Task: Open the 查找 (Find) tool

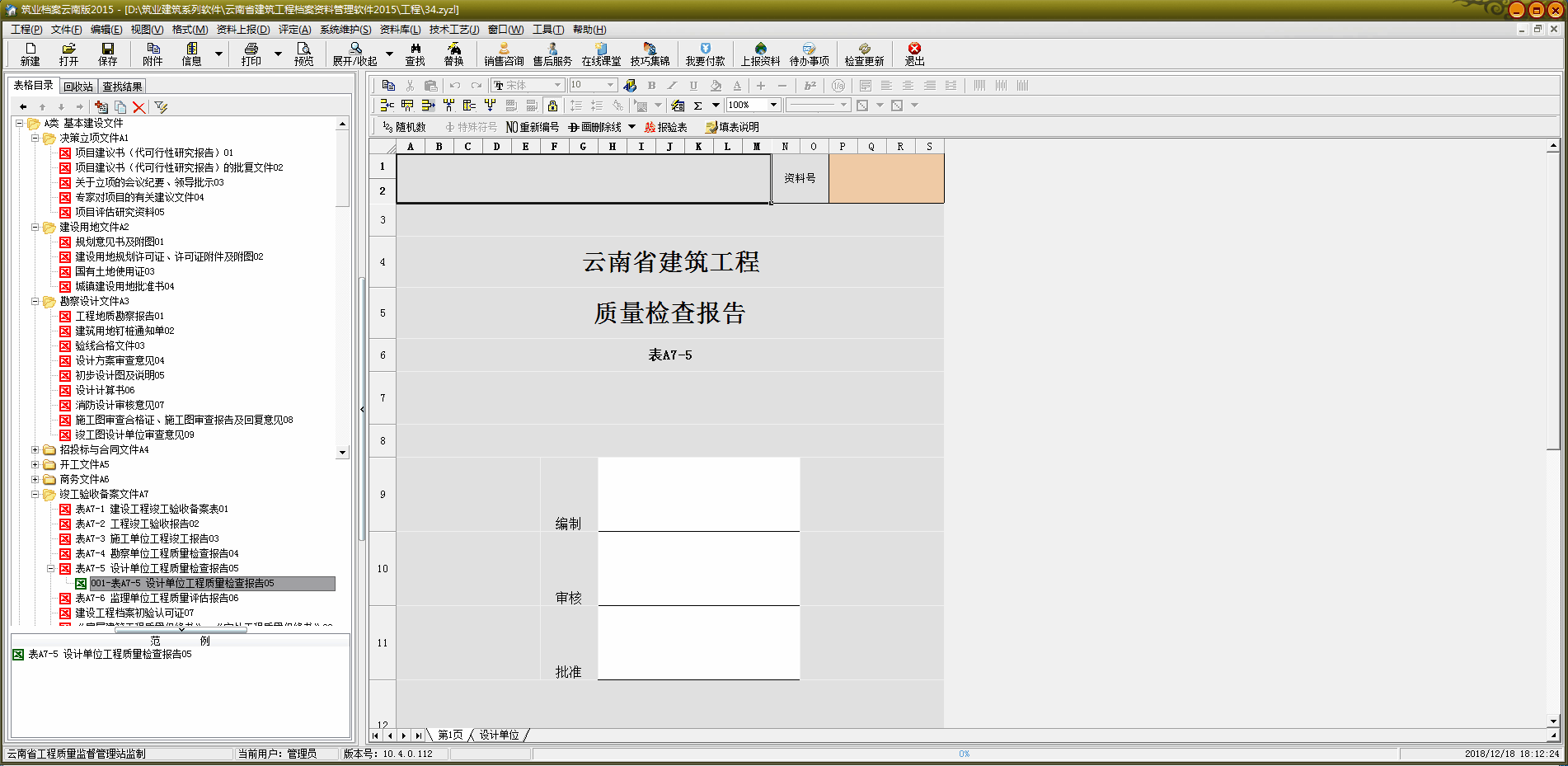Action: [x=415, y=54]
